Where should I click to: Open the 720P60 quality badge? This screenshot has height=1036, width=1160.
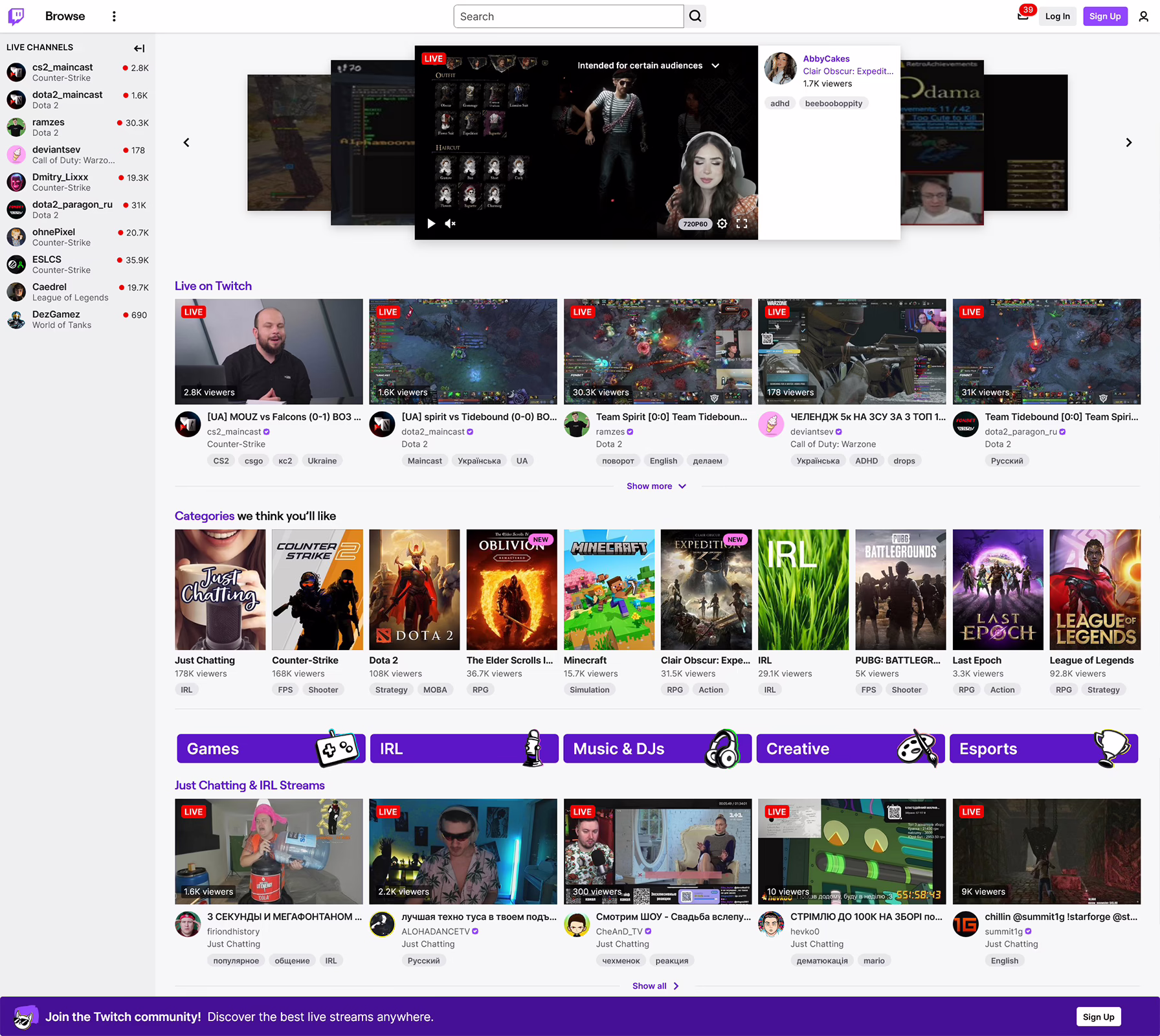tap(695, 224)
